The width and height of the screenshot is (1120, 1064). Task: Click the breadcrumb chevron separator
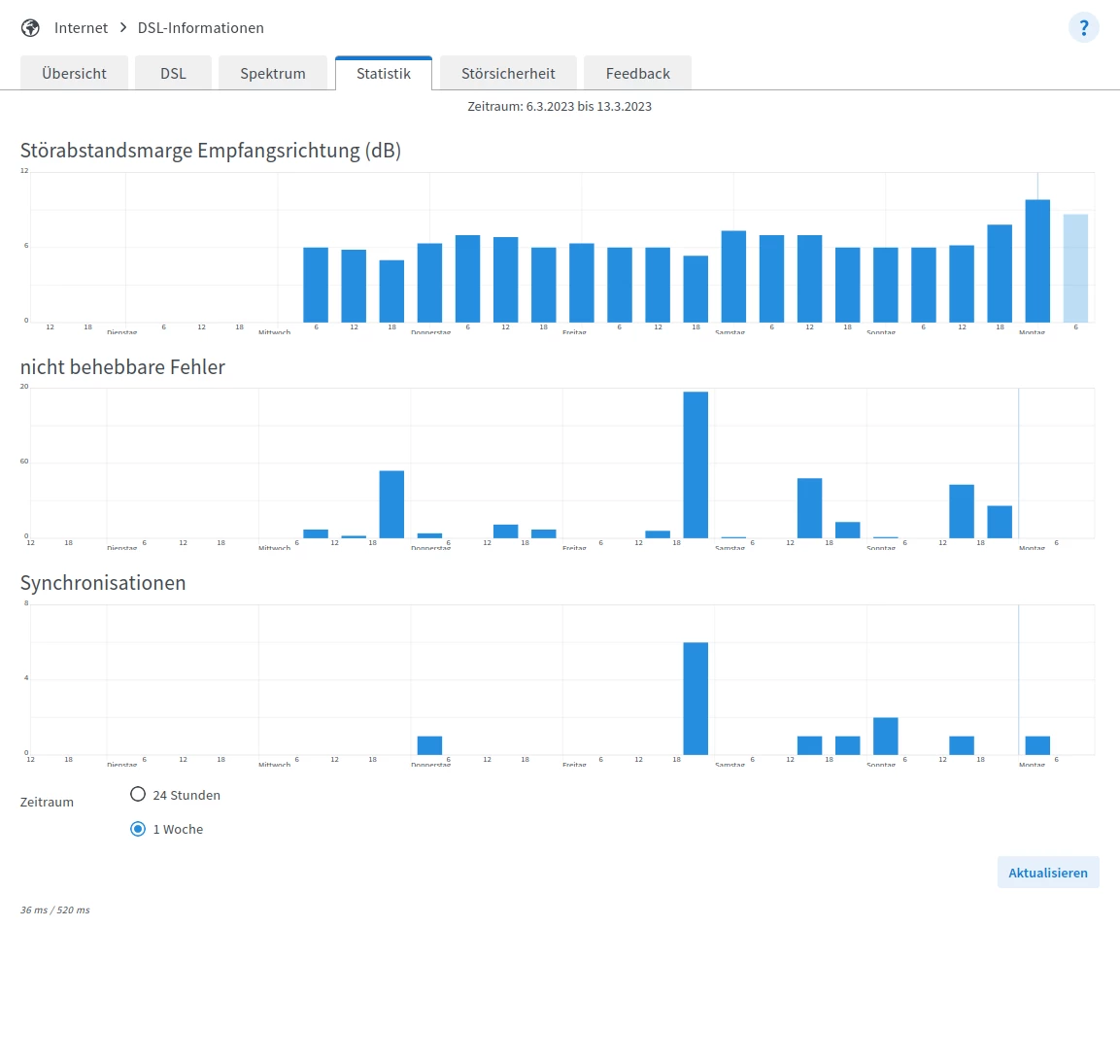coord(122,27)
